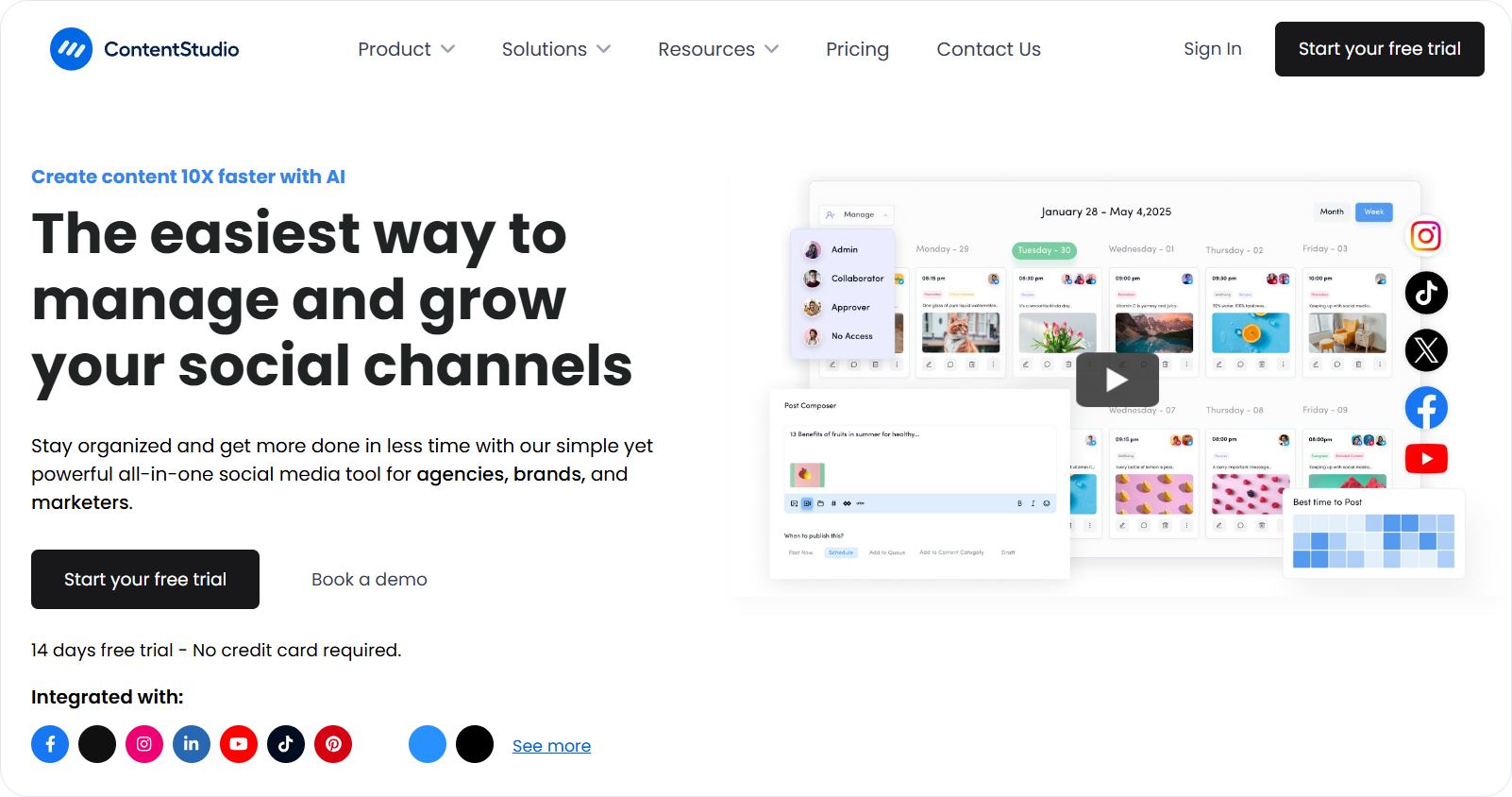Select the Approver role avatar
1512x797 pixels.
[812, 308]
